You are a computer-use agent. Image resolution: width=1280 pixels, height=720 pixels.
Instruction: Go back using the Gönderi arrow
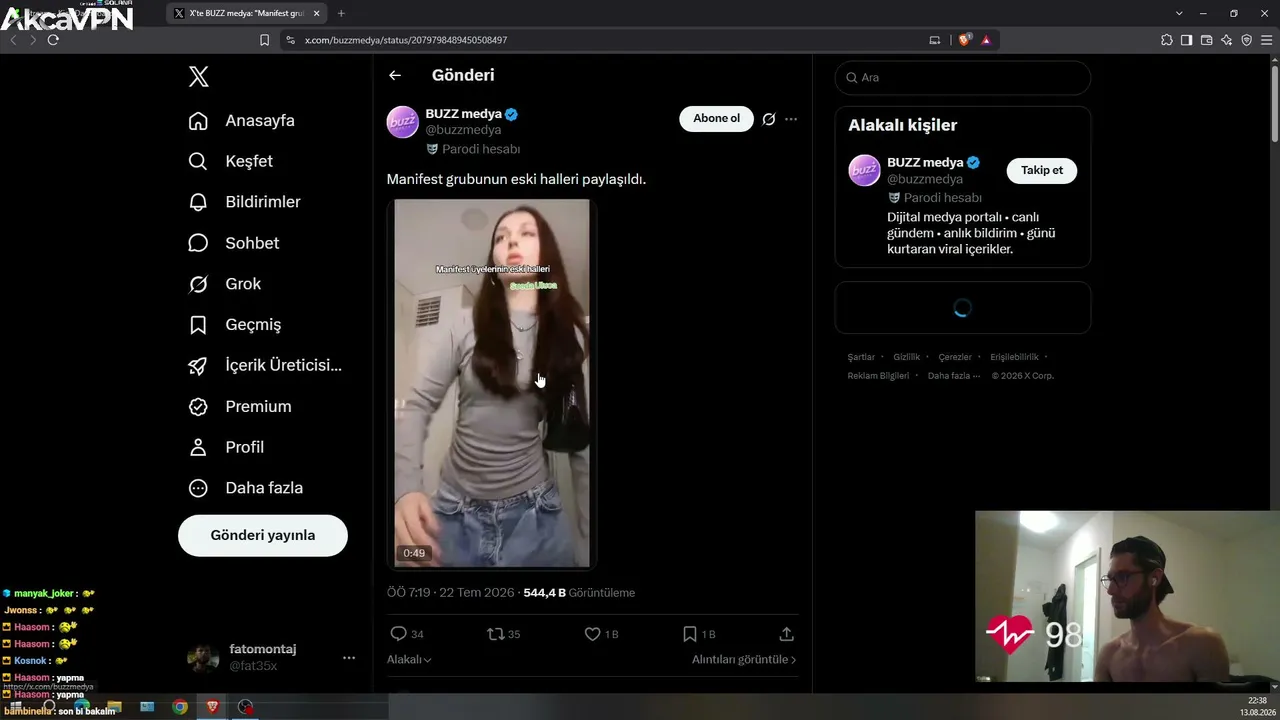[395, 75]
